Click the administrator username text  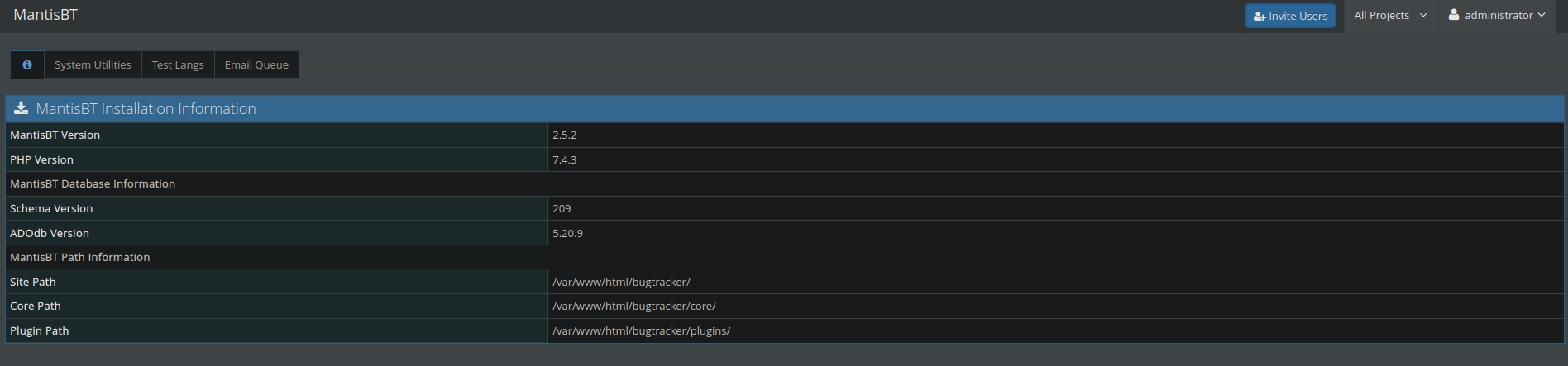[1498, 15]
